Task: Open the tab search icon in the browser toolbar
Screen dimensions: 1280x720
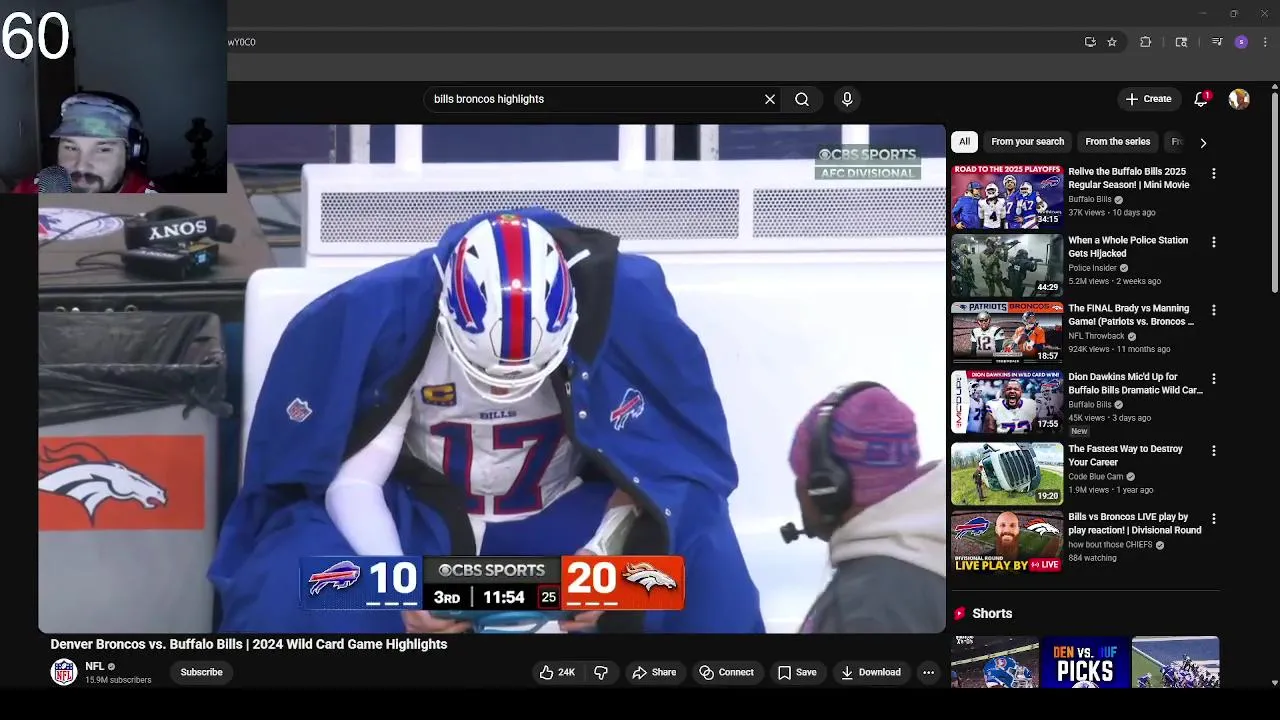Action: [1181, 42]
